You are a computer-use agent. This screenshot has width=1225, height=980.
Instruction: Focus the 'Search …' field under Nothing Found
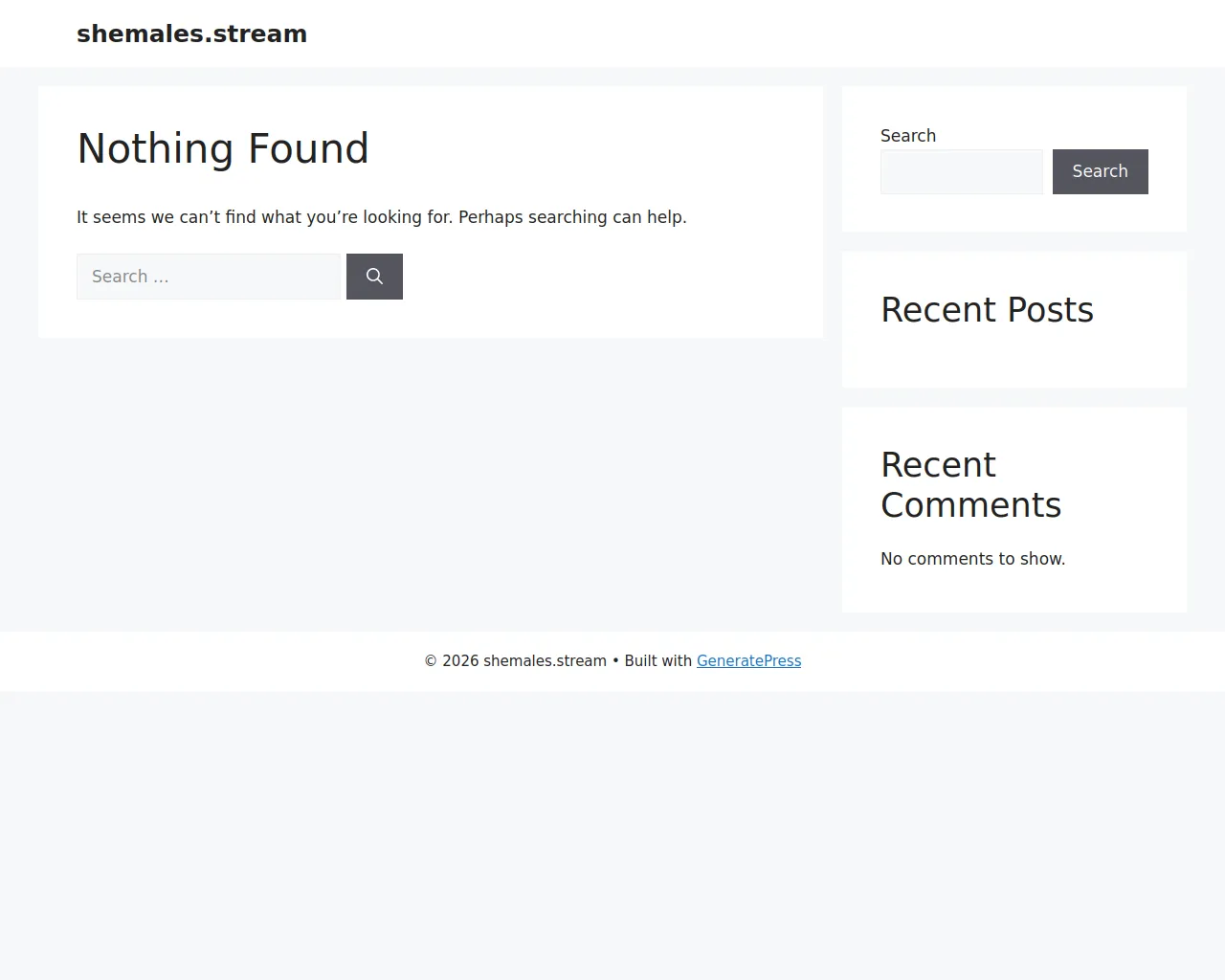tap(209, 277)
